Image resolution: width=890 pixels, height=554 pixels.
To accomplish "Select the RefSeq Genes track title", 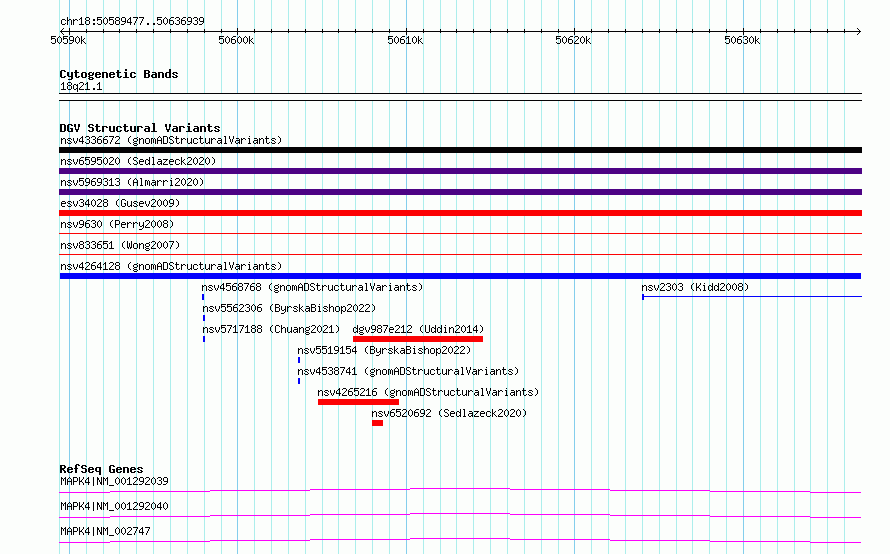I will pos(101,469).
